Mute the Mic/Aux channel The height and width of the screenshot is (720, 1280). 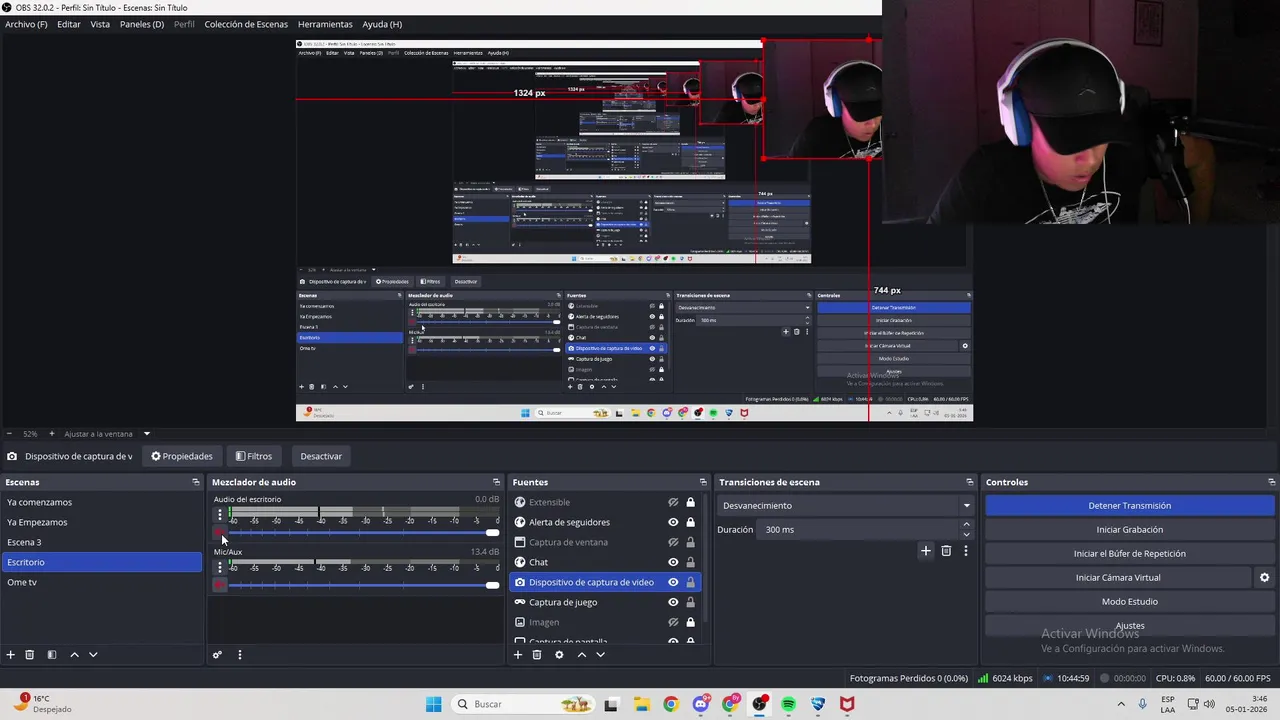pos(220,585)
